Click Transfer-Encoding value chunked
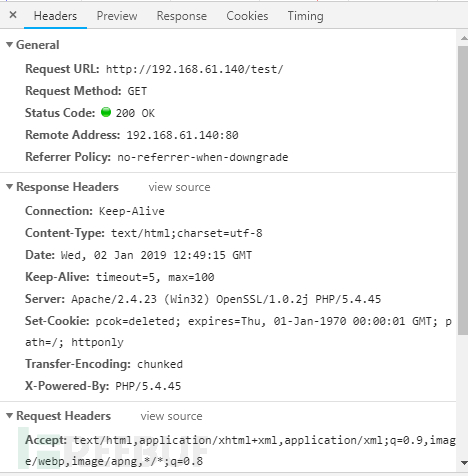The width and height of the screenshot is (468, 476). pos(160,364)
